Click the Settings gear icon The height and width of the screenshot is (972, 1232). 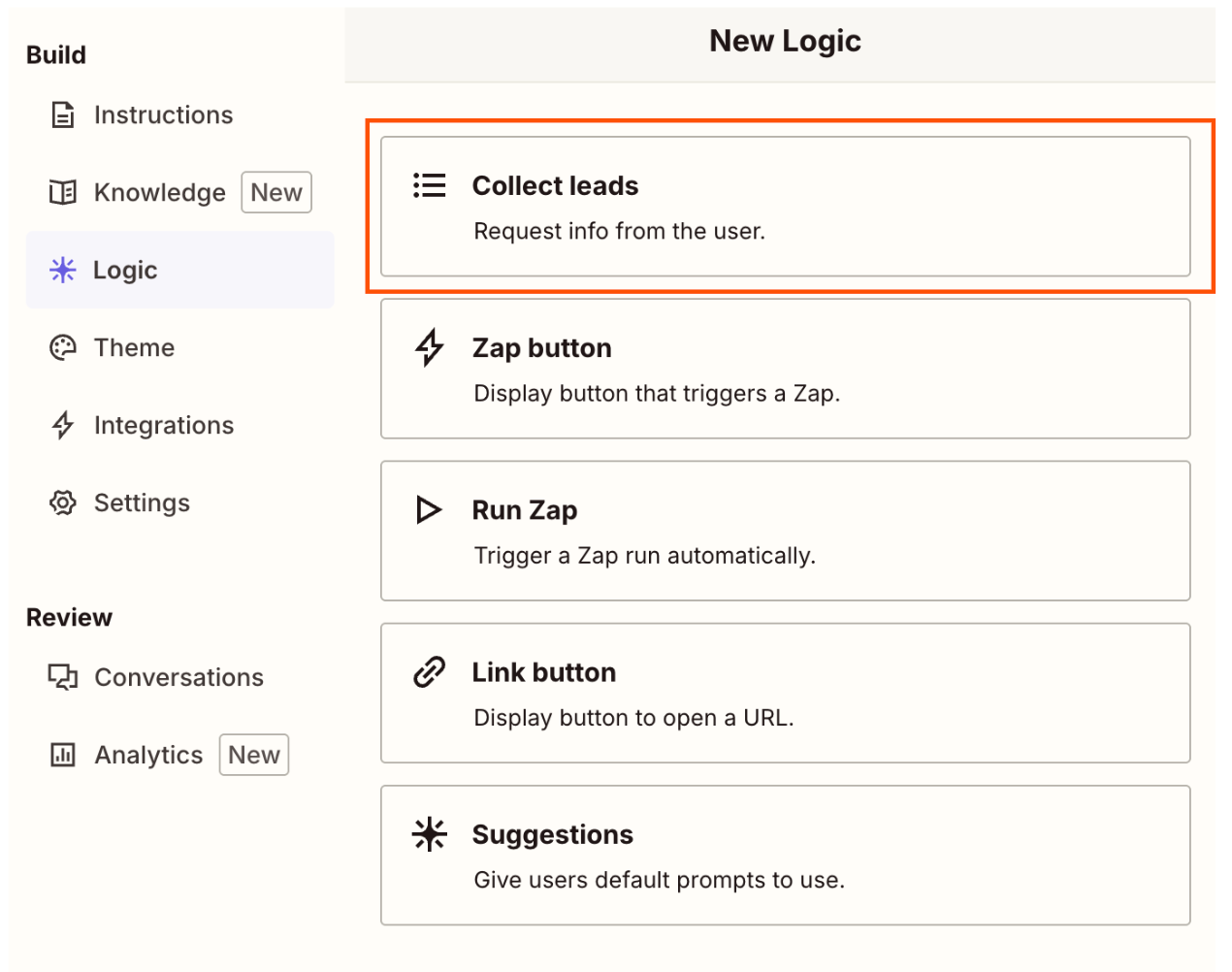click(63, 503)
